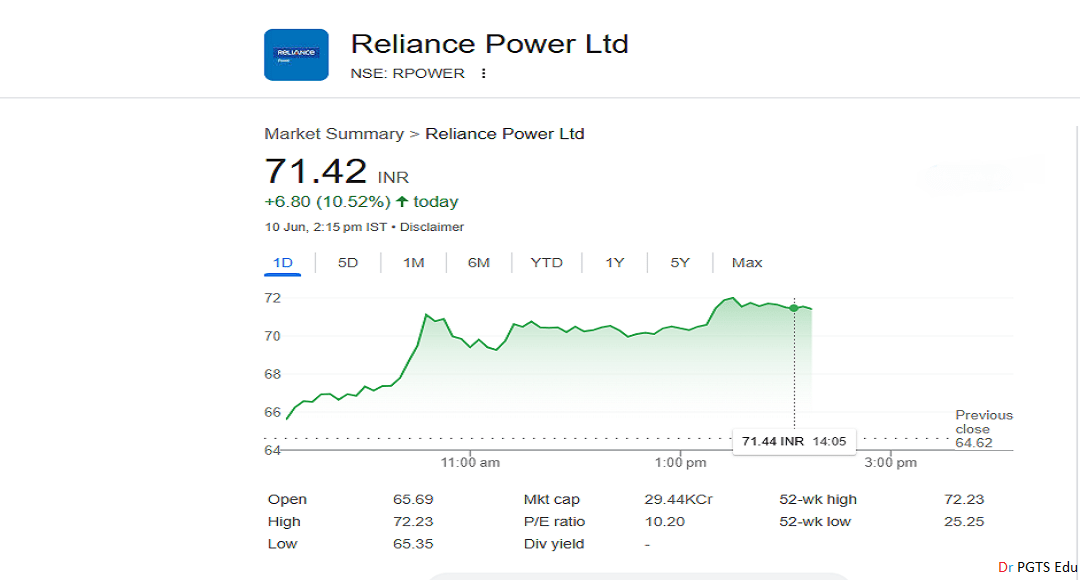Click the Open label in stats table
The height and width of the screenshot is (580, 1080).
click(287, 499)
